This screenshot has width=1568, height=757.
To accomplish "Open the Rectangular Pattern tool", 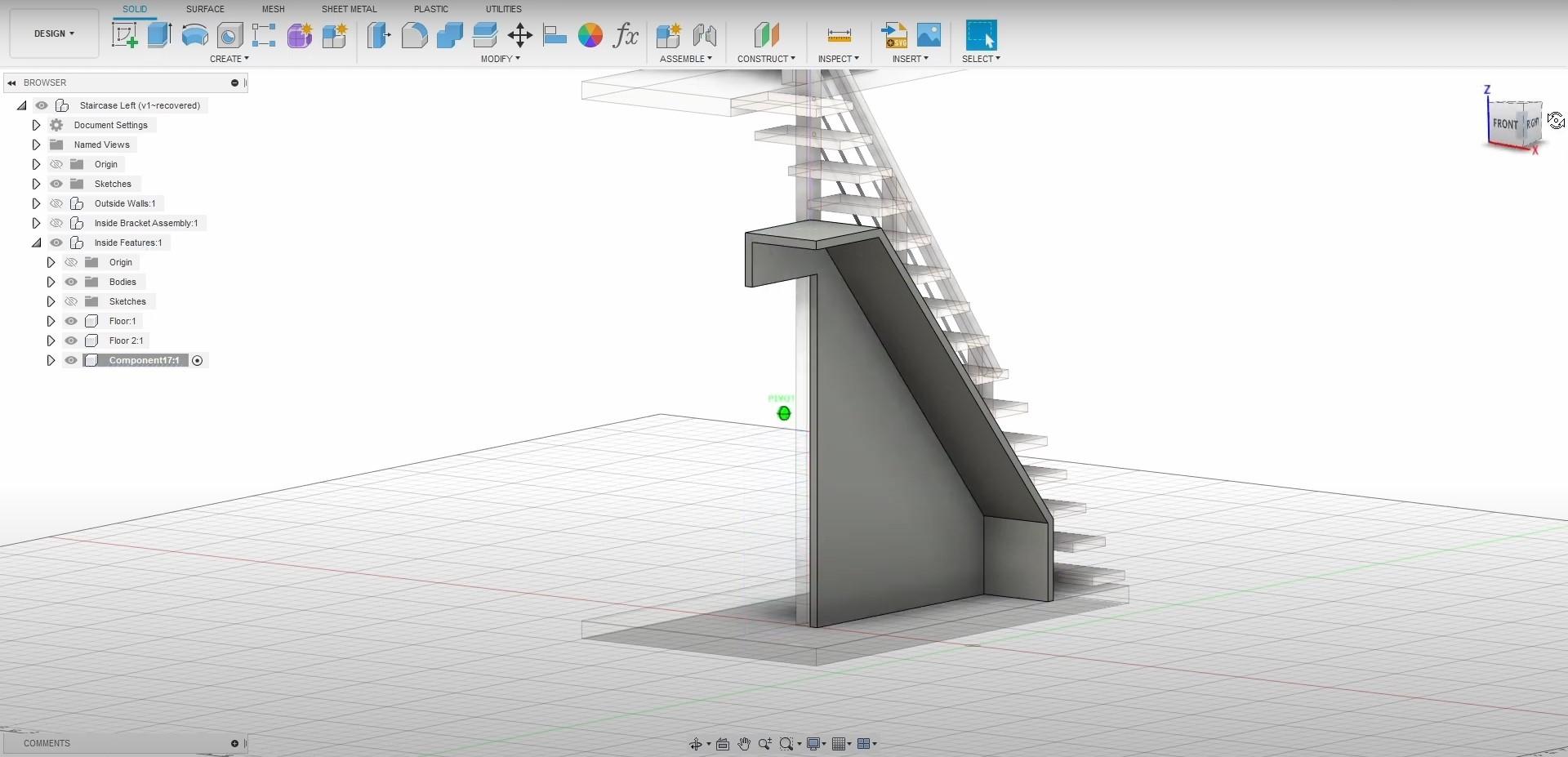I will pos(264,35).
